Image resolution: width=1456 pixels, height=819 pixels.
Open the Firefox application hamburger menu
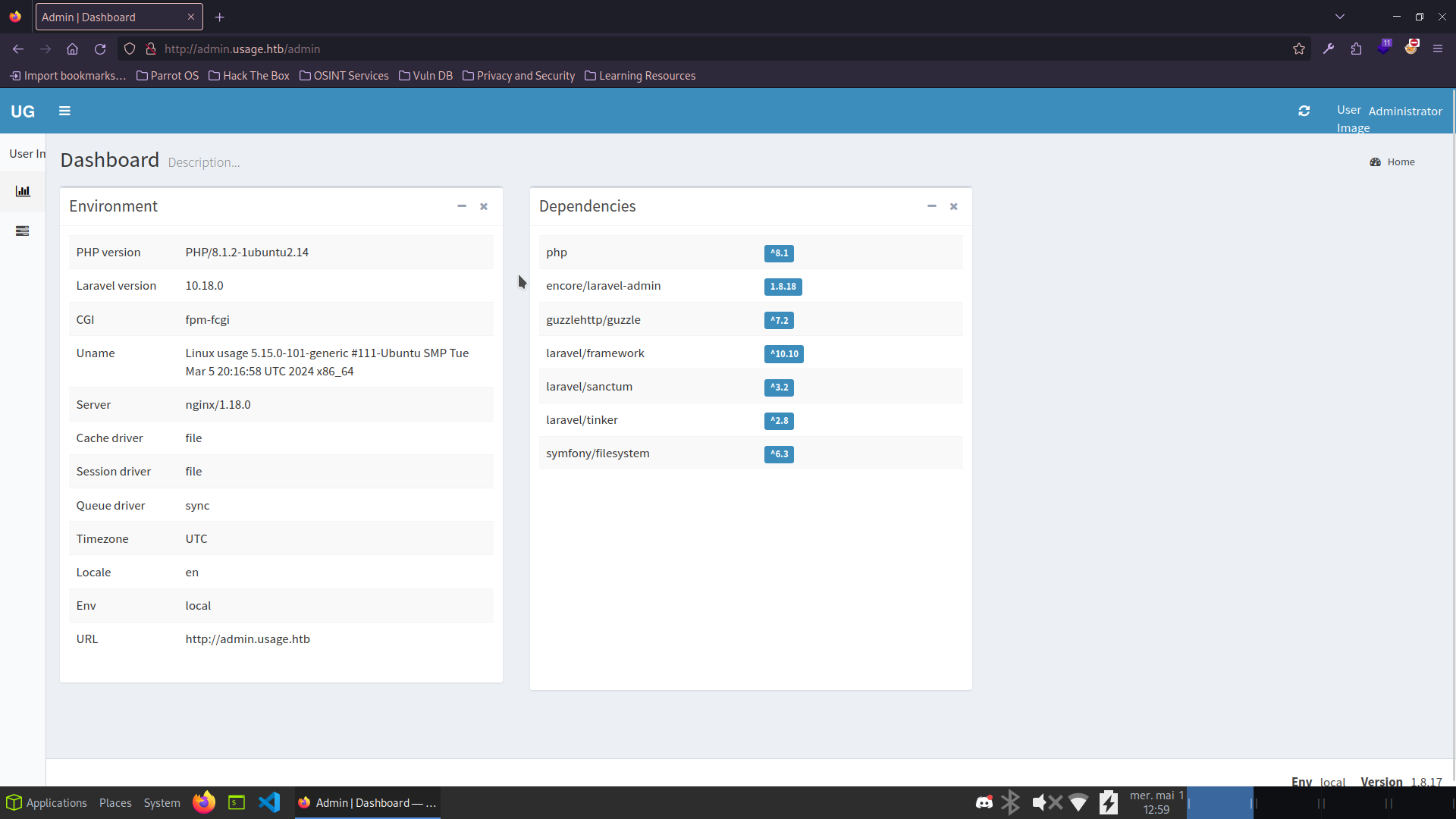tap(1438, 49)
